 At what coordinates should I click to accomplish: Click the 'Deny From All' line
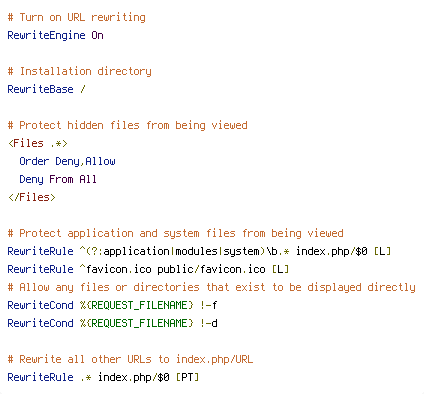[x=58, y=179]
